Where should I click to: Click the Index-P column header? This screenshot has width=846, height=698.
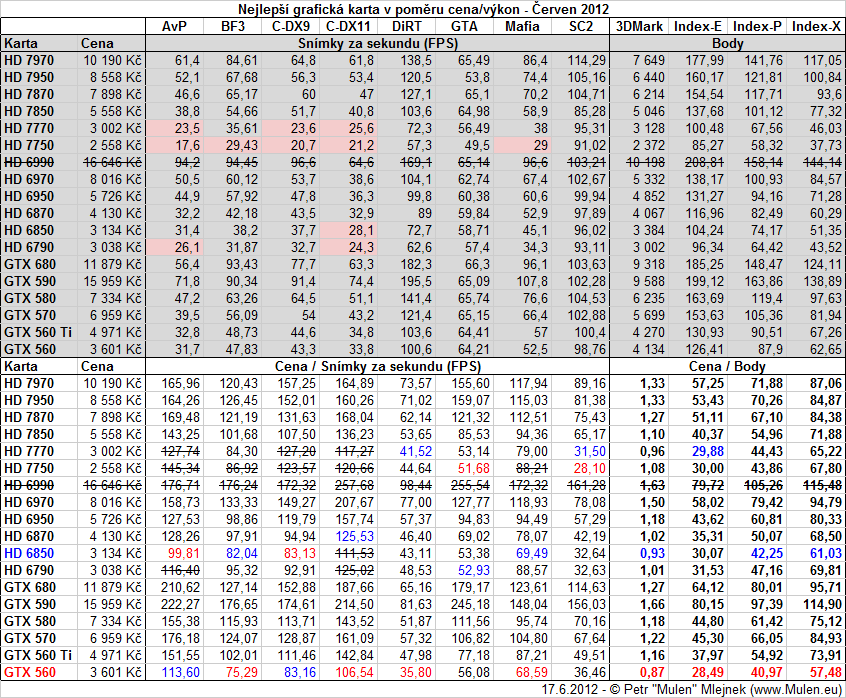click(757, 26)
